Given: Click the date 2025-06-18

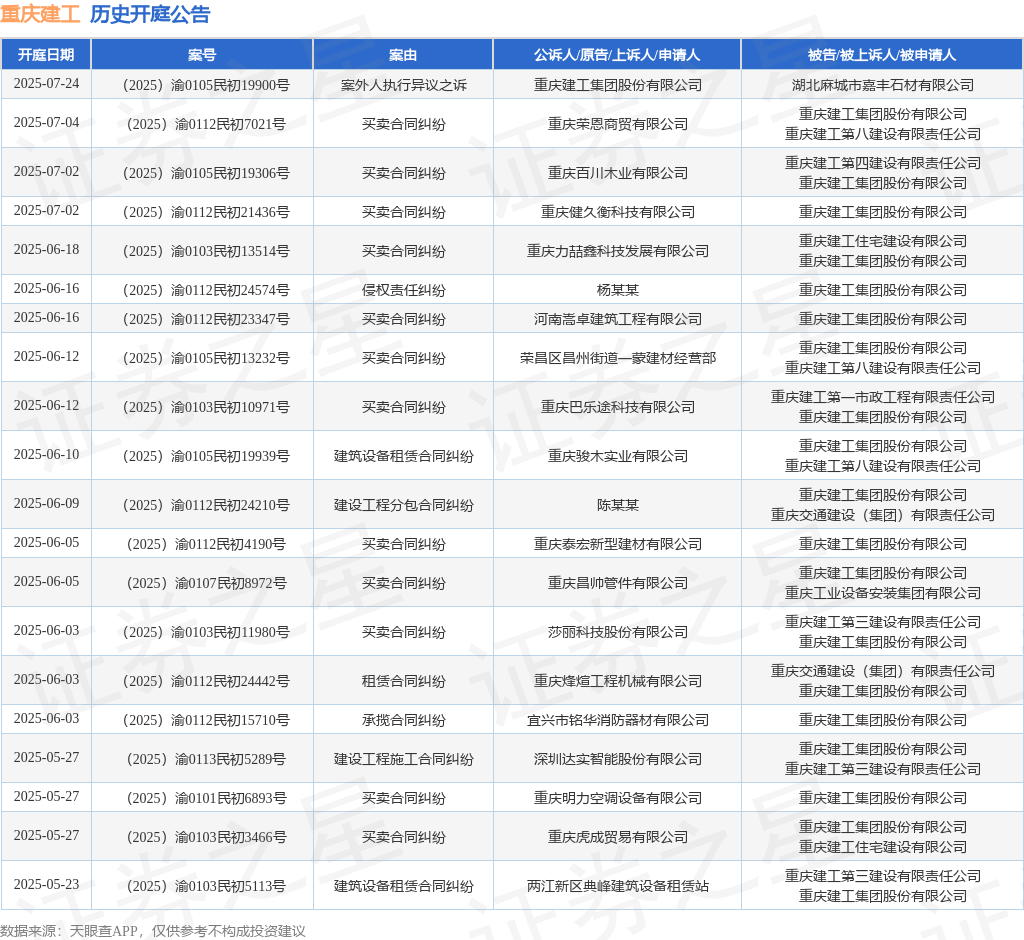Looking at the screenshot, I should point(46,250).
